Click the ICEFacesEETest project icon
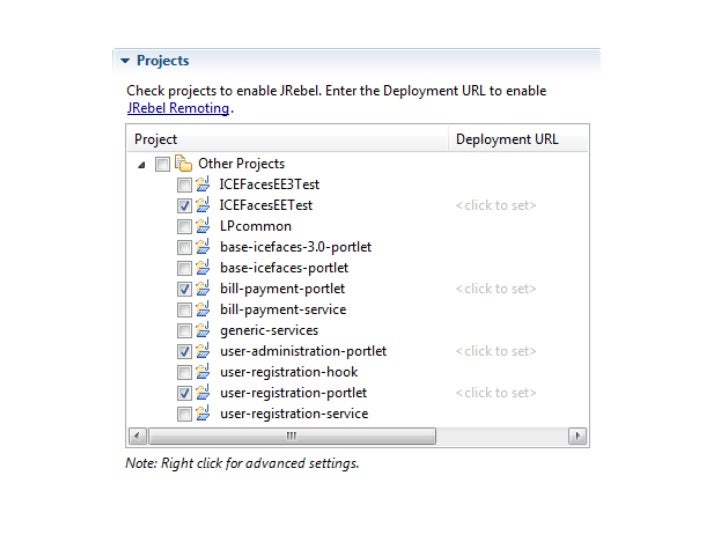728x546 pixels. pyautogui.click(x=202, y=205)
